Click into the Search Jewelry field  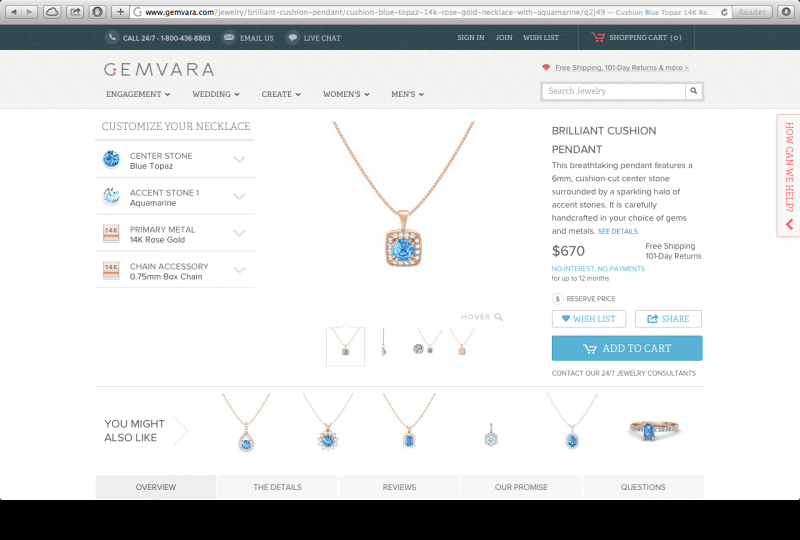[614, 91]
